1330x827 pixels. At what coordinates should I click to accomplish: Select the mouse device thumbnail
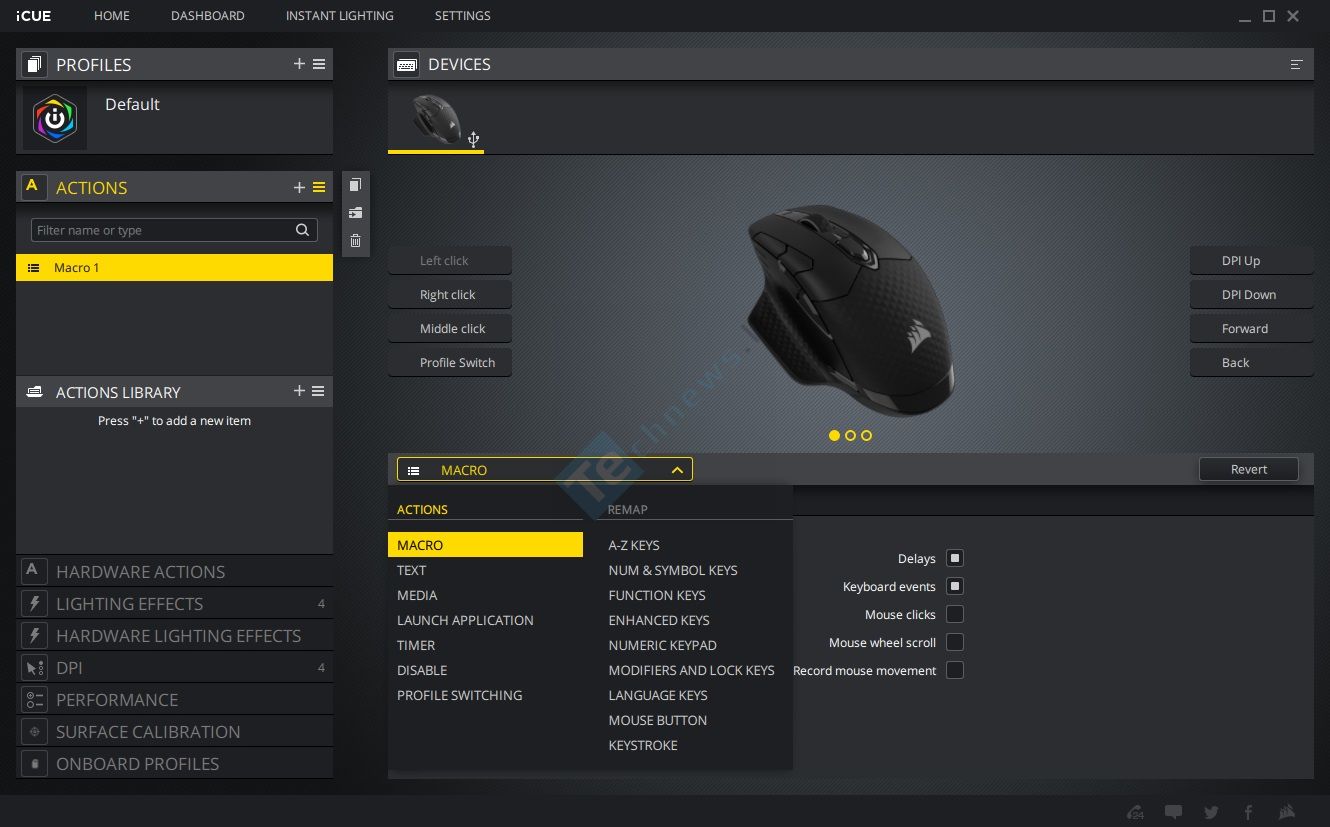pyautogui.click(x=436, y=120)
